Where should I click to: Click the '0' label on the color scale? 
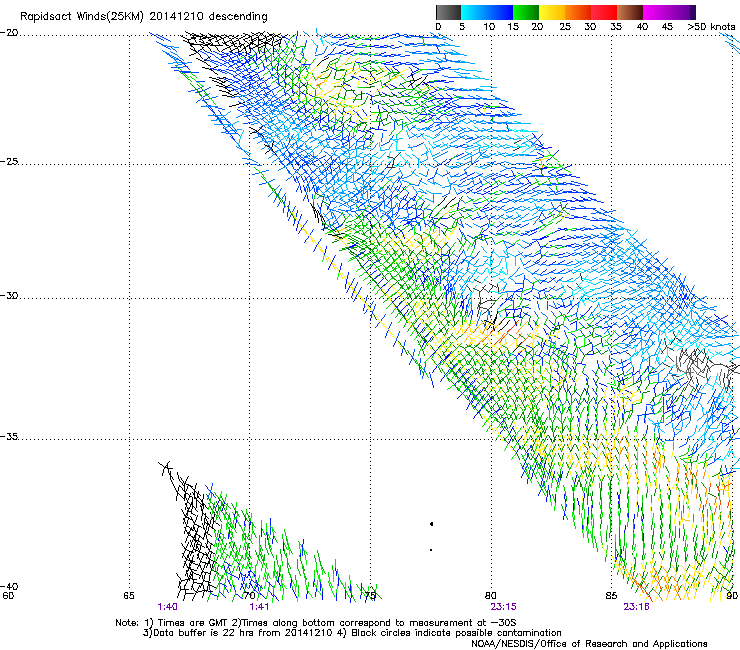pos(438,27)
